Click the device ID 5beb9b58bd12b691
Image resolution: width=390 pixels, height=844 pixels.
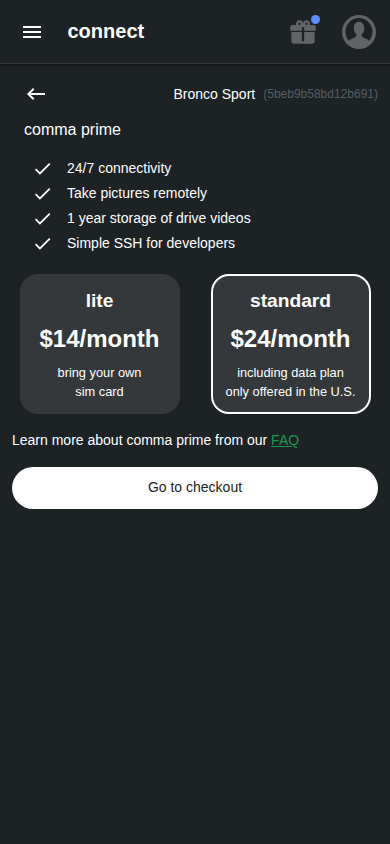(x=321, y=94)
